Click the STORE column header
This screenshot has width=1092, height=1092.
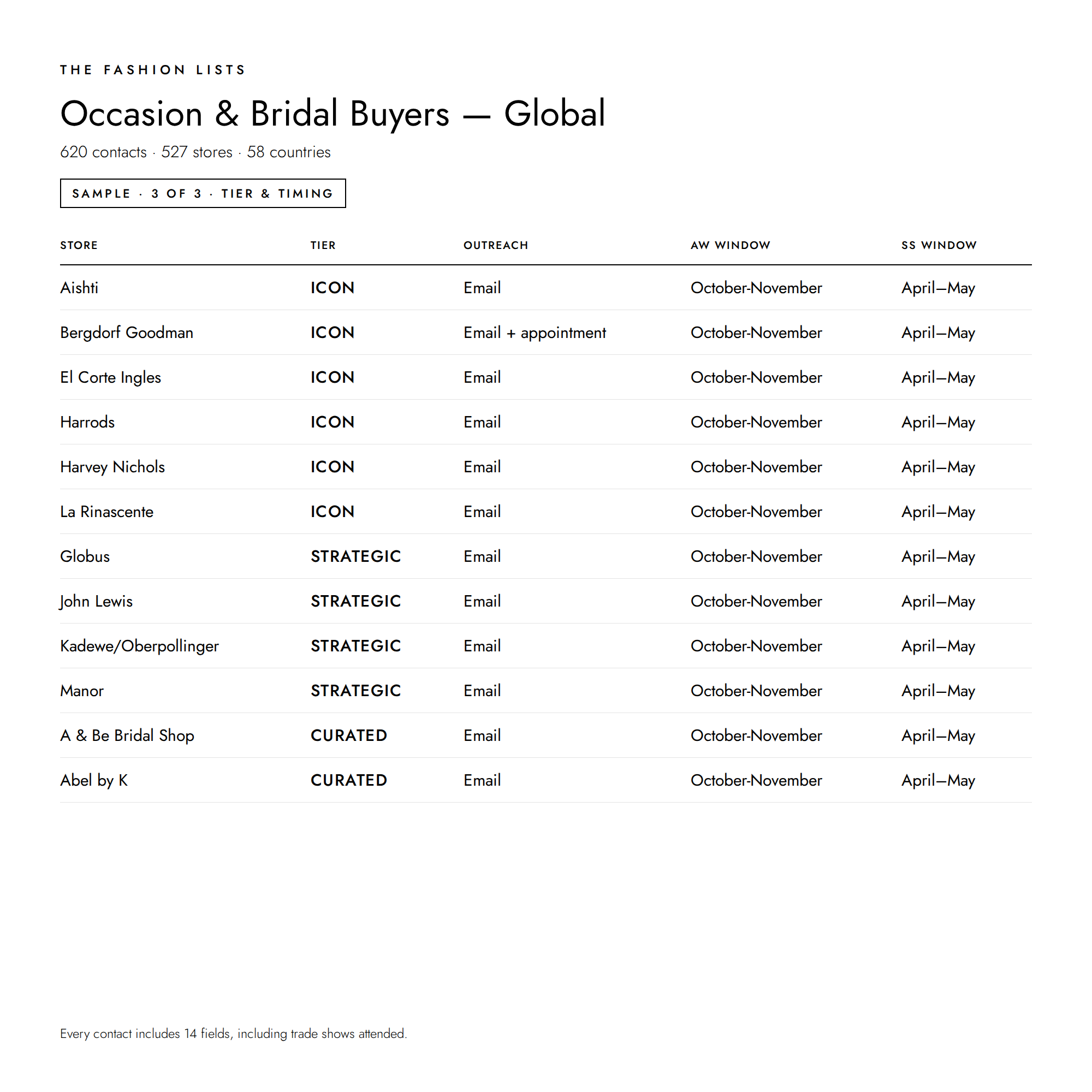[79, 245]
